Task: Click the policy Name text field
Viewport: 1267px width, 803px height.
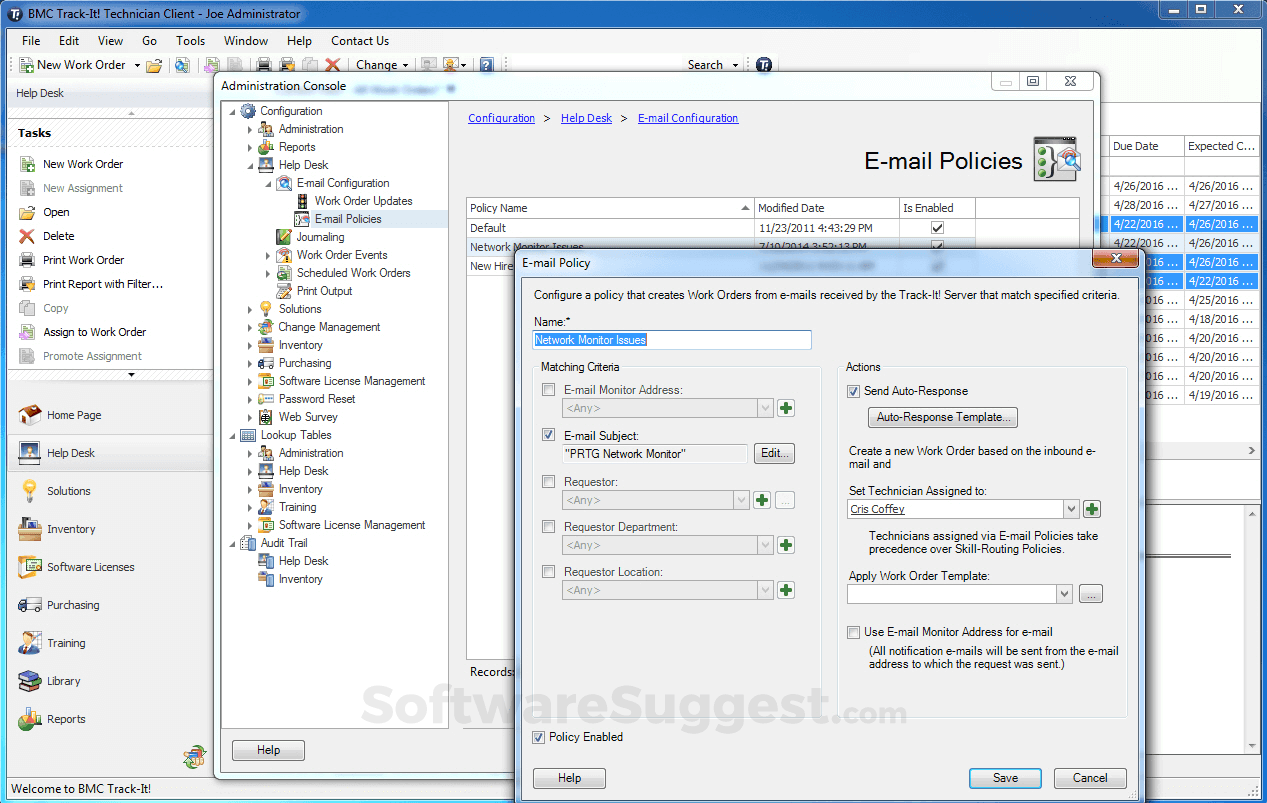Action: click(x=672, y=340)
